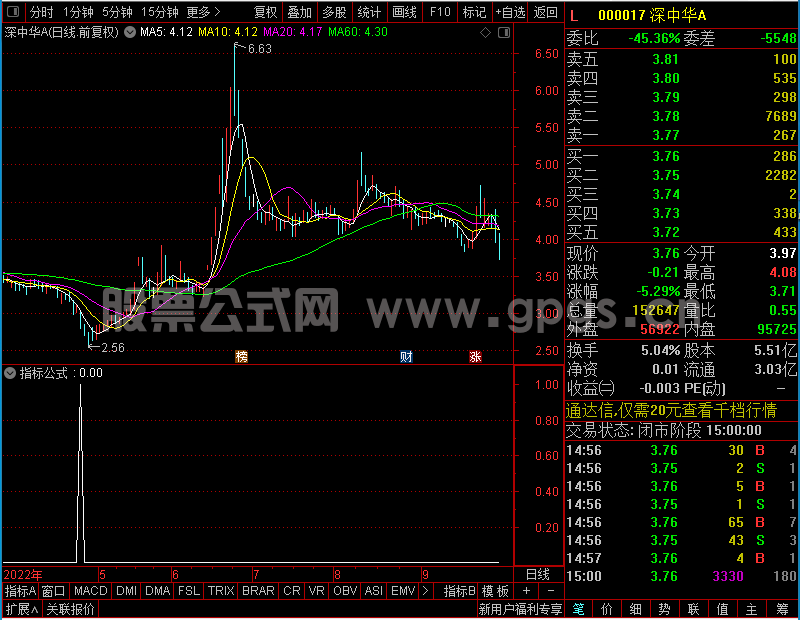
Task: Select the EMV indicator
Action: click(403, 591)
